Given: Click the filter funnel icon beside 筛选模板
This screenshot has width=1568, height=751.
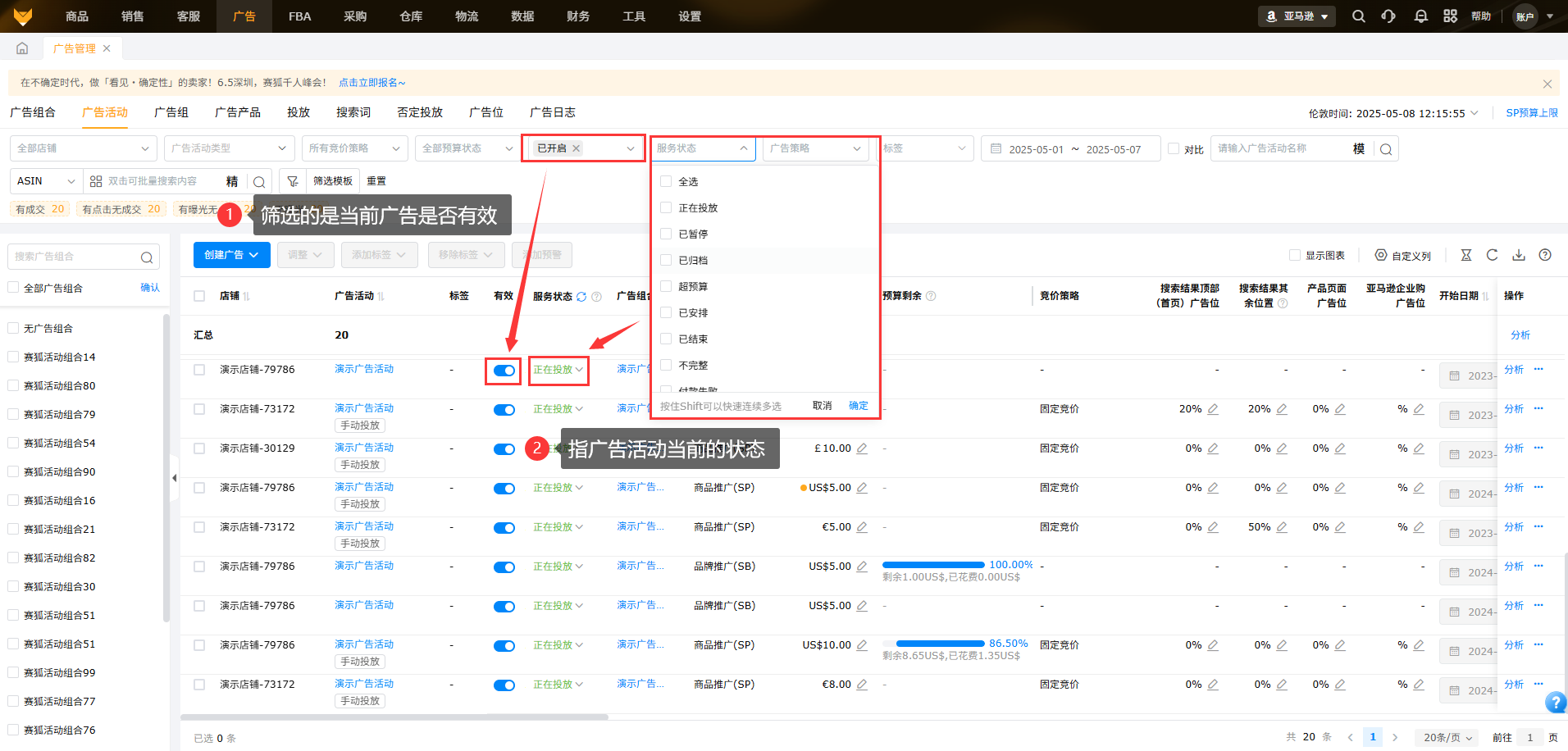Looking at the screenshot, I should point(293,181).
